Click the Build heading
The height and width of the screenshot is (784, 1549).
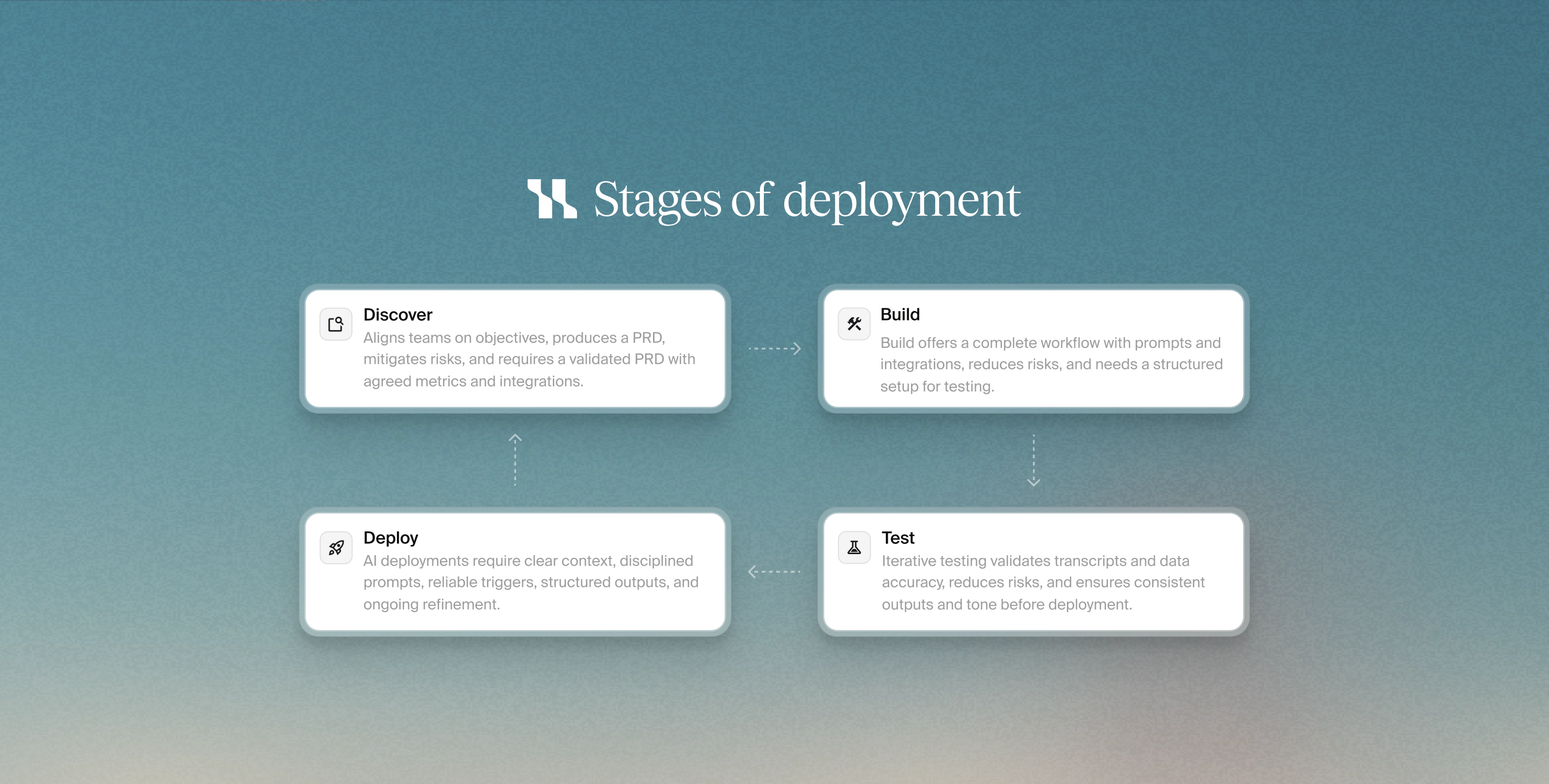click(x=899, y=315)
